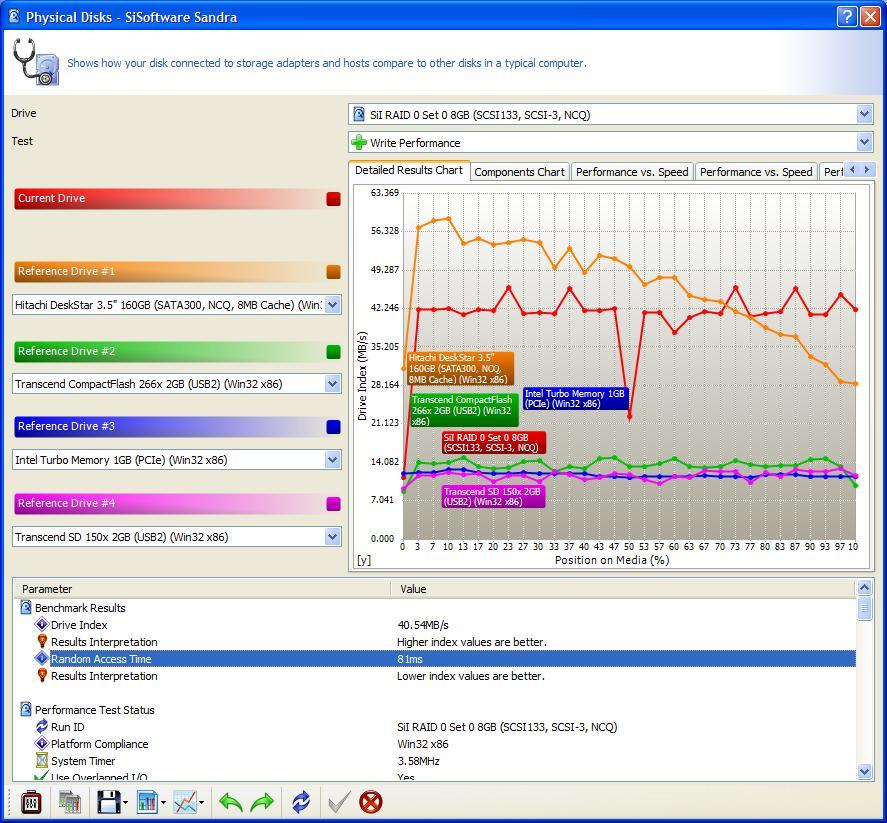Viewport: 887px width, 823px height.
Task: Click the Drive Index diamond icon
Action: point(41,624)
